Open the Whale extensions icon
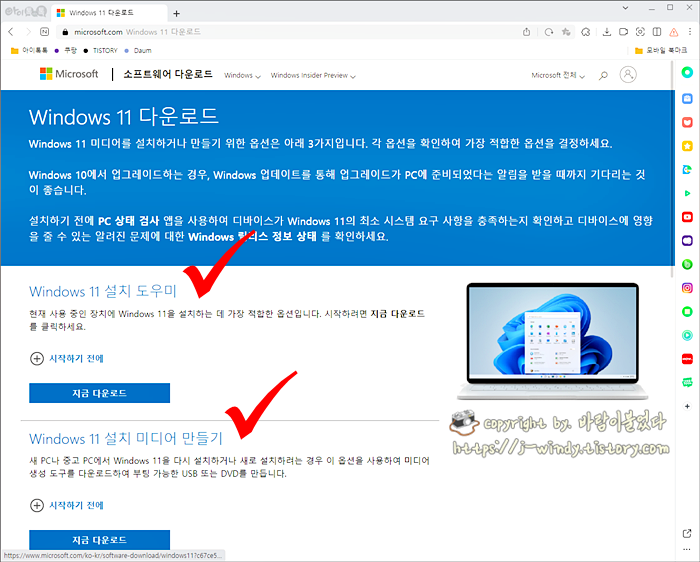 coord(586,32)
